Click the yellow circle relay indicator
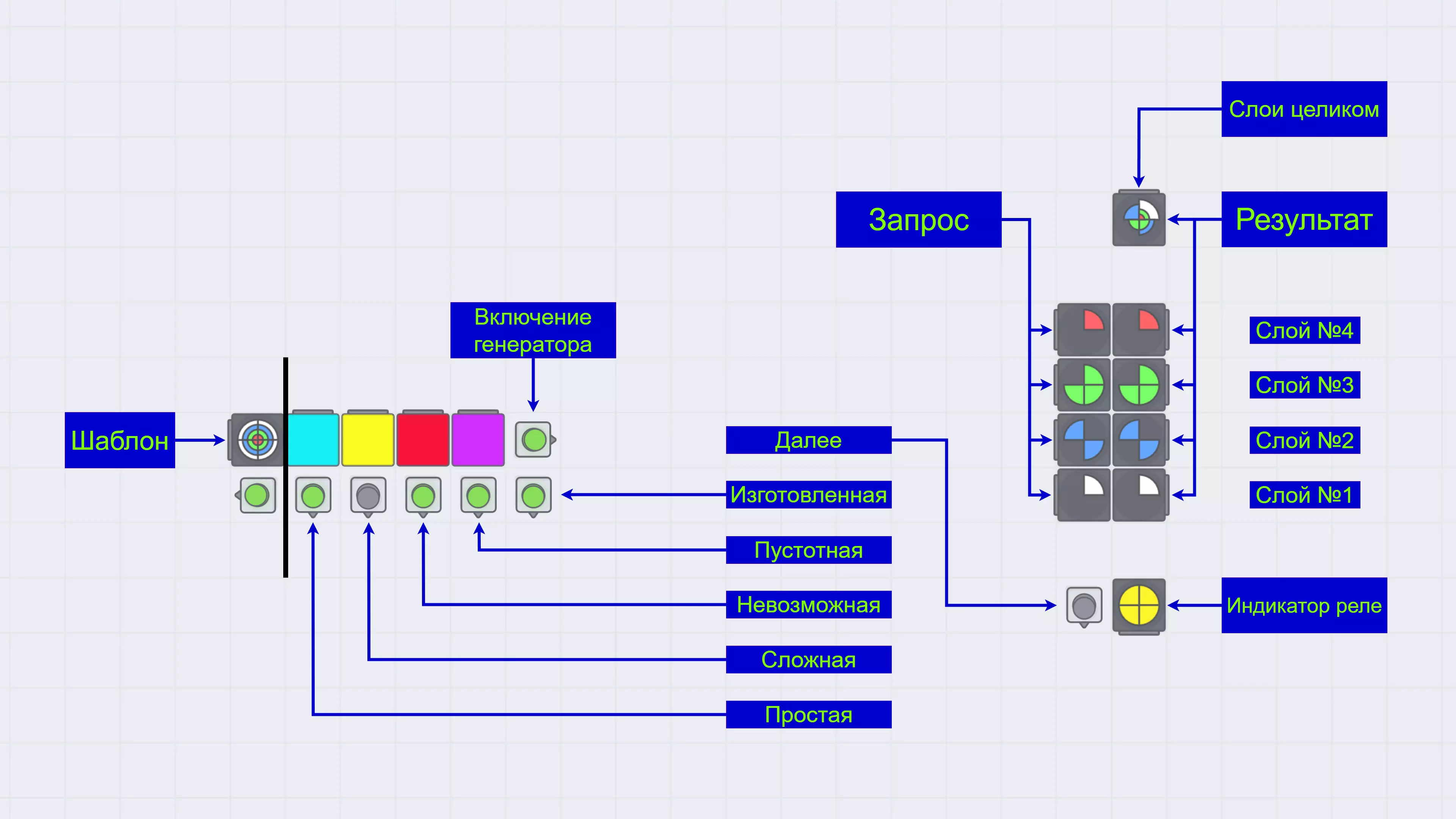Screen dimensions: 1456x819 point(1139,606)
